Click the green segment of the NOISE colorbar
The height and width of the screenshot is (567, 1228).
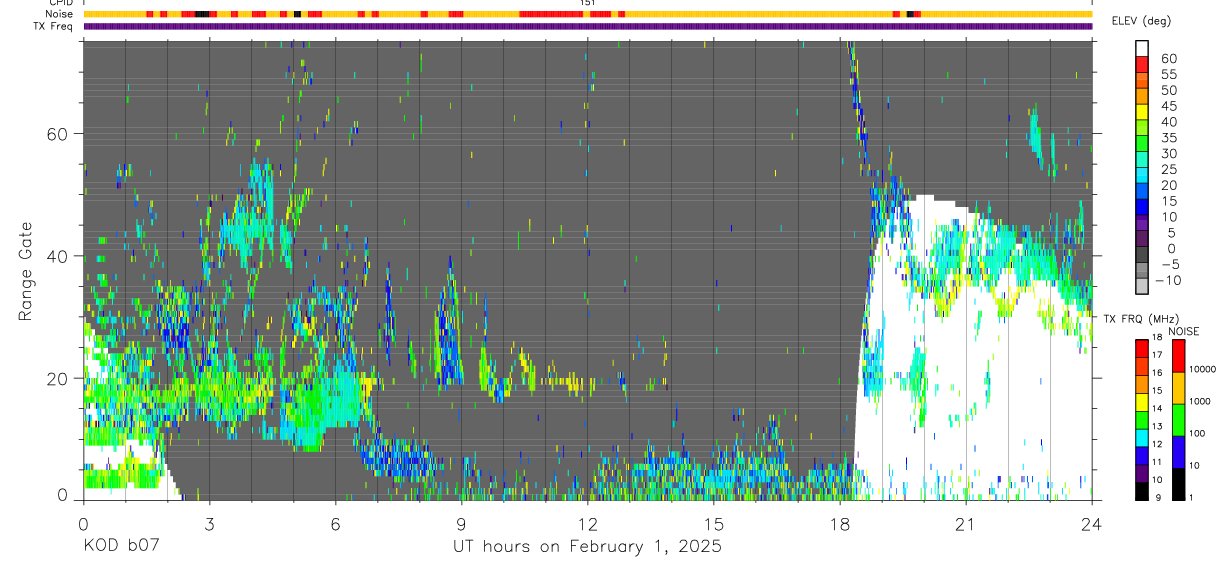point(1178,418)
